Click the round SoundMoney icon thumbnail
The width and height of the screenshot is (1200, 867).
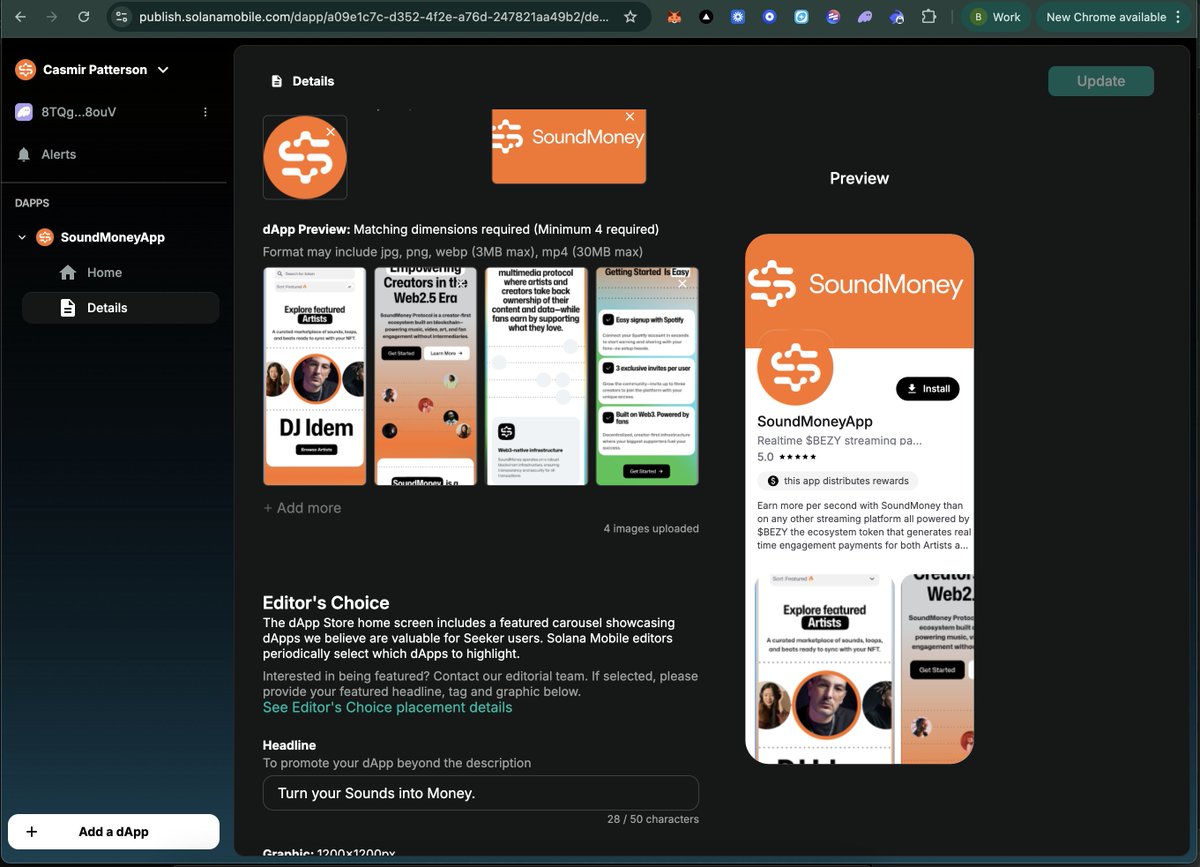click(305, 158)
